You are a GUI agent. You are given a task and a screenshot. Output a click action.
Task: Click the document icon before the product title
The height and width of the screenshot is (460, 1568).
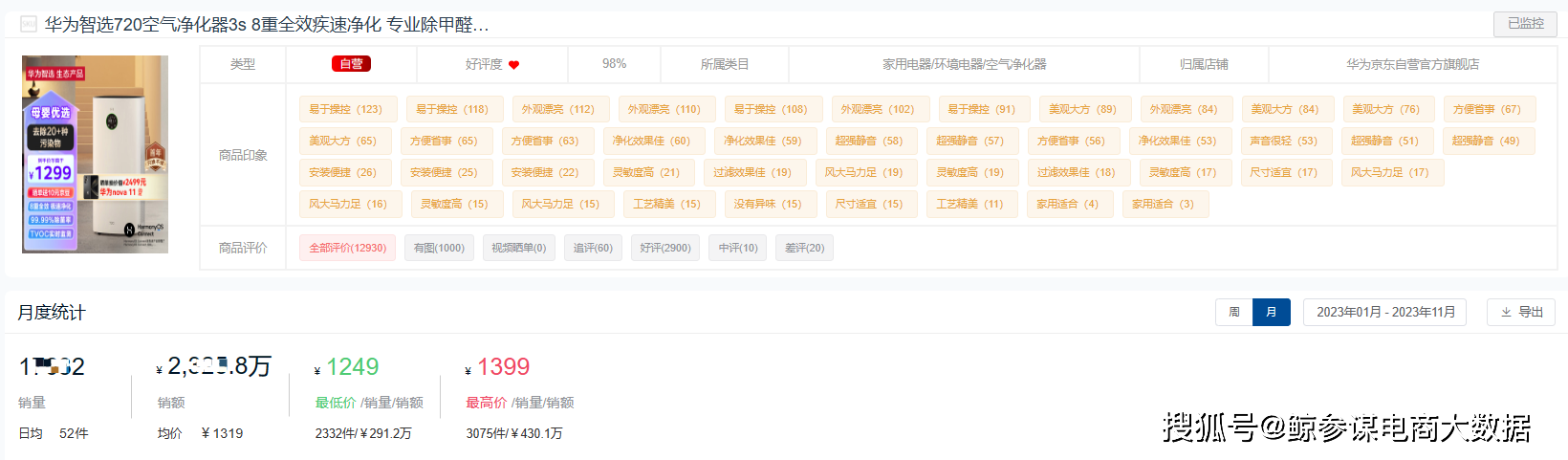(29, 24)
